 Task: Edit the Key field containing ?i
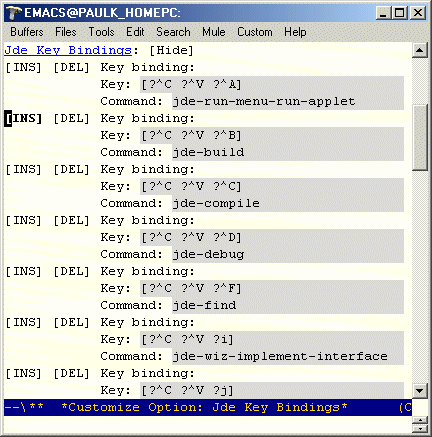(272, 340)
